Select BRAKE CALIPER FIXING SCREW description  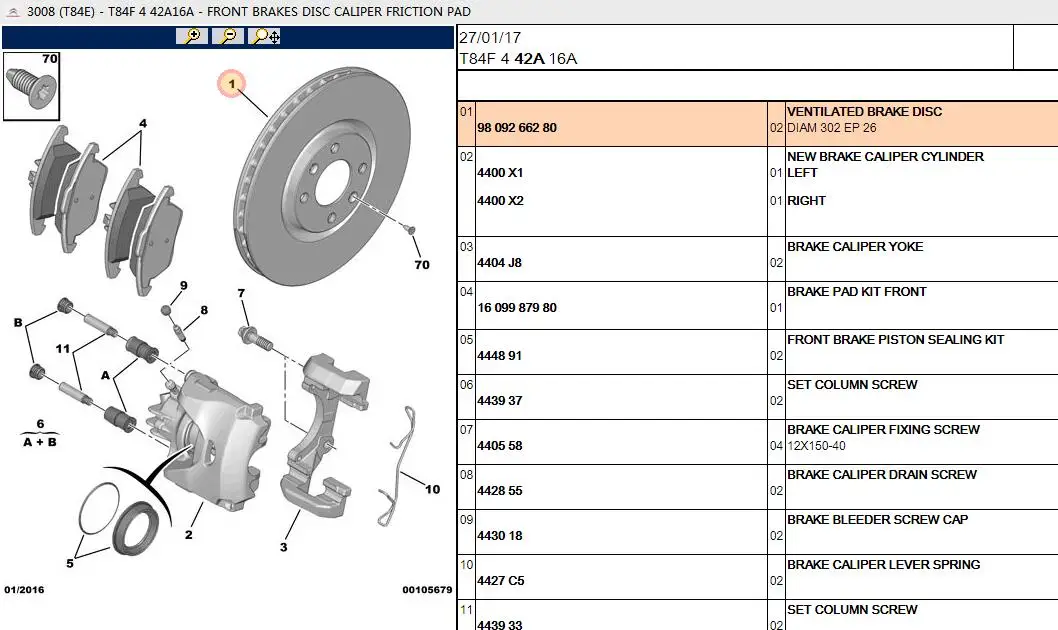tap(883, 429)
